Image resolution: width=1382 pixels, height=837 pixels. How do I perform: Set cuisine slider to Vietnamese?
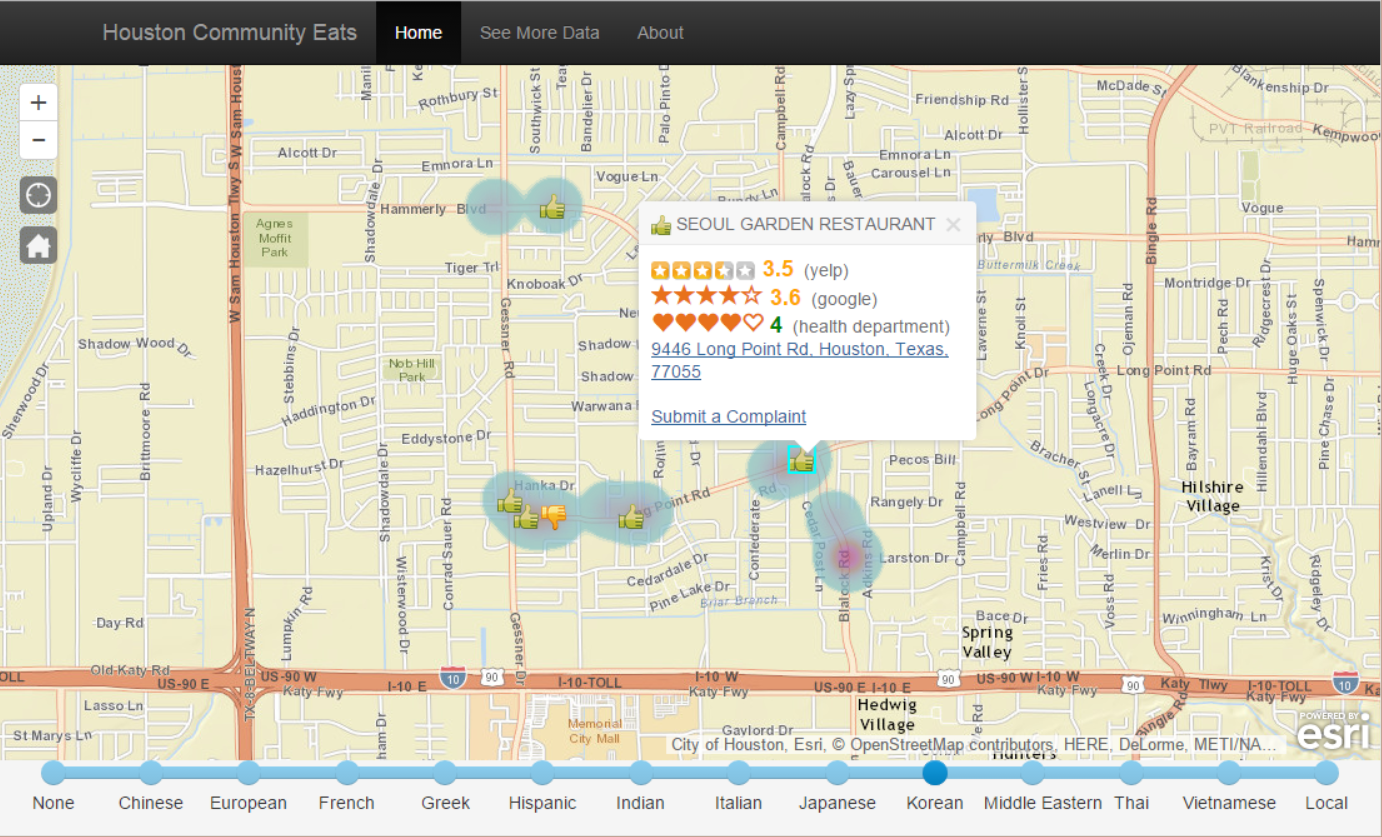pos(1229,772)
